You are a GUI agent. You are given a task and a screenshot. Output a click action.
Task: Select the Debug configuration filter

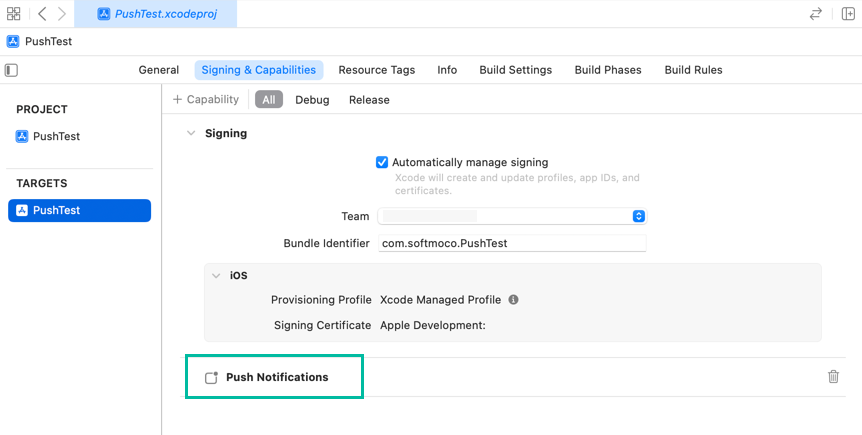click(x=312, y=100)
